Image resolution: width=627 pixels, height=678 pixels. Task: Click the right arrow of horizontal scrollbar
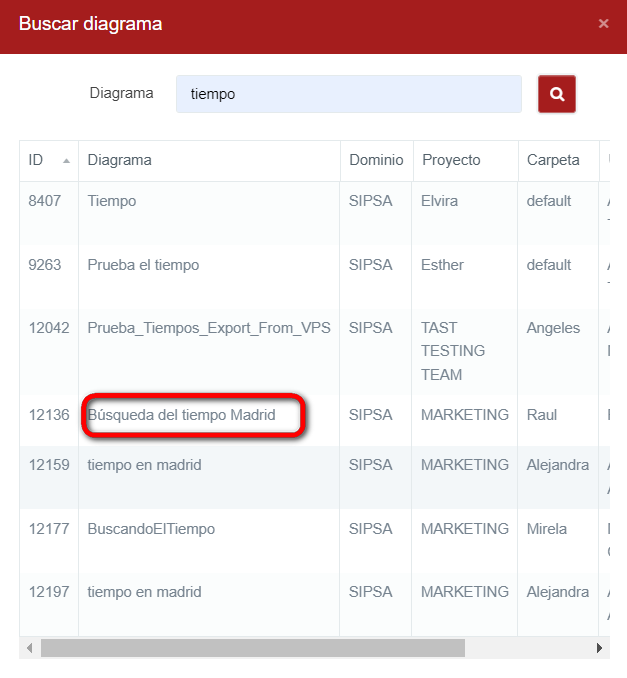599,648
